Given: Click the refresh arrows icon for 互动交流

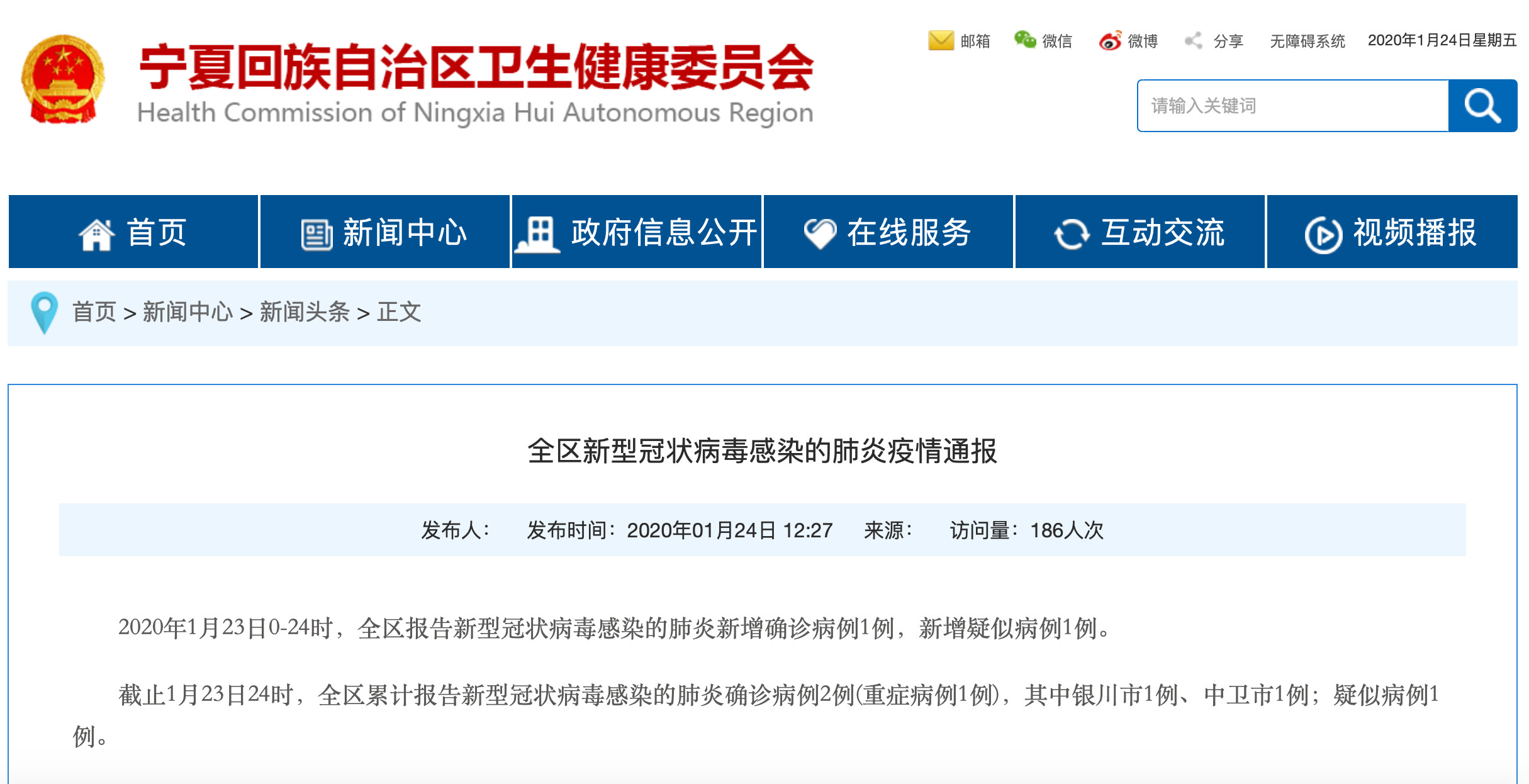Looking at the screenshot, I should coord(1072,234).
